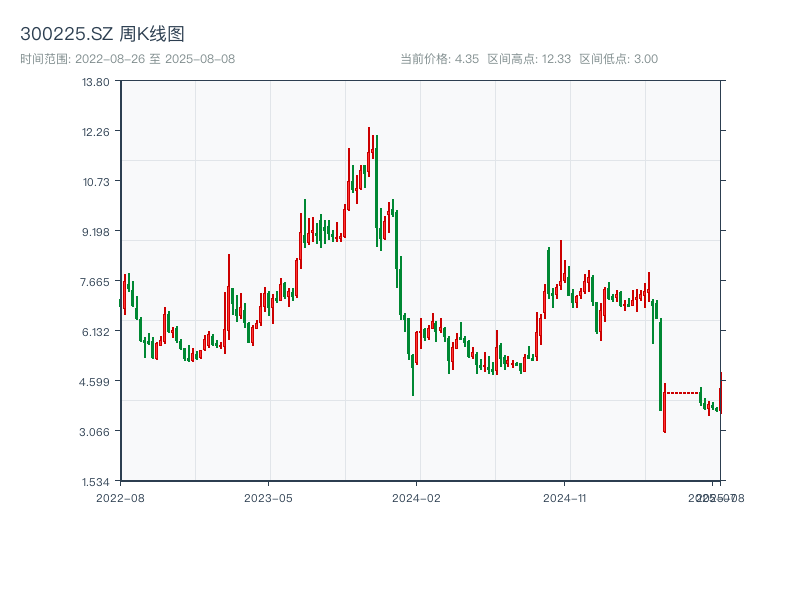This screenshot has width=800, height=600.
Task: Click the 300225.SZ 周K线图 chart title
Action: tap(102, 35)
